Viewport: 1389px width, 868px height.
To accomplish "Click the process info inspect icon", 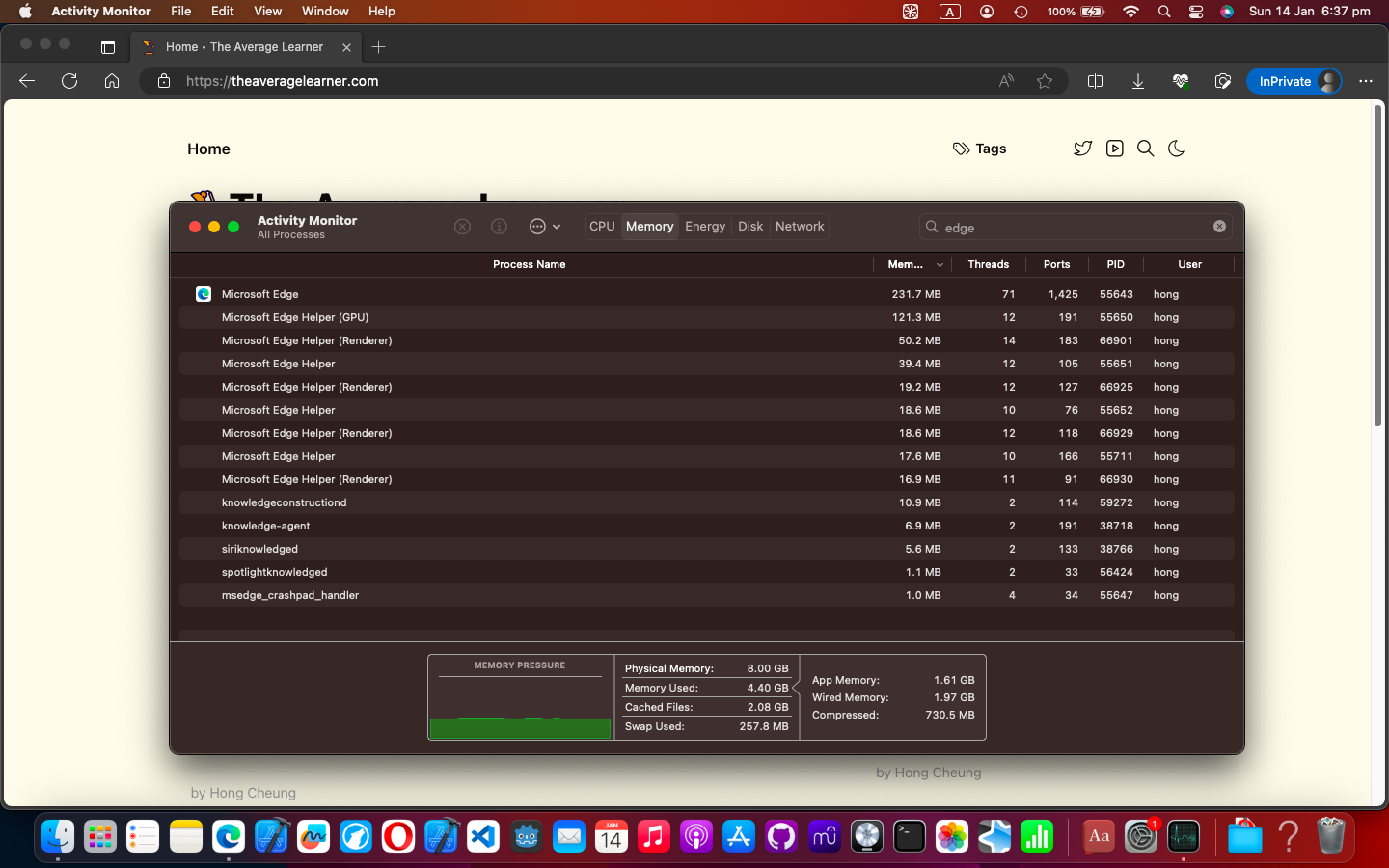I will tap(499, 227).
